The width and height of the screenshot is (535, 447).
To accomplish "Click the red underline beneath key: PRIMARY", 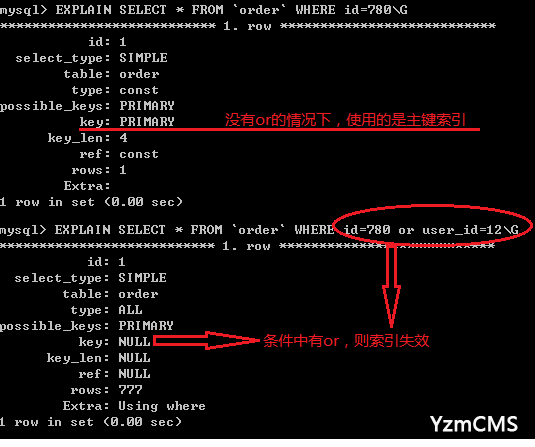I will pos(280,129).
